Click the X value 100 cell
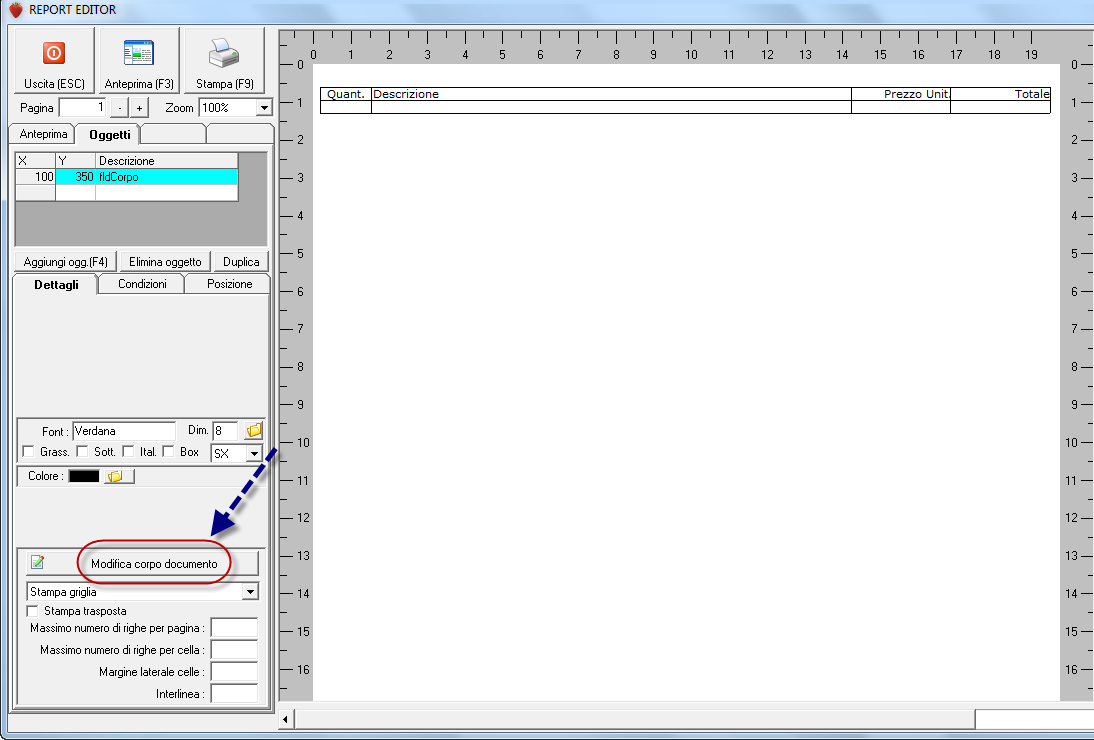The image size is (1094, 740). 35,176
